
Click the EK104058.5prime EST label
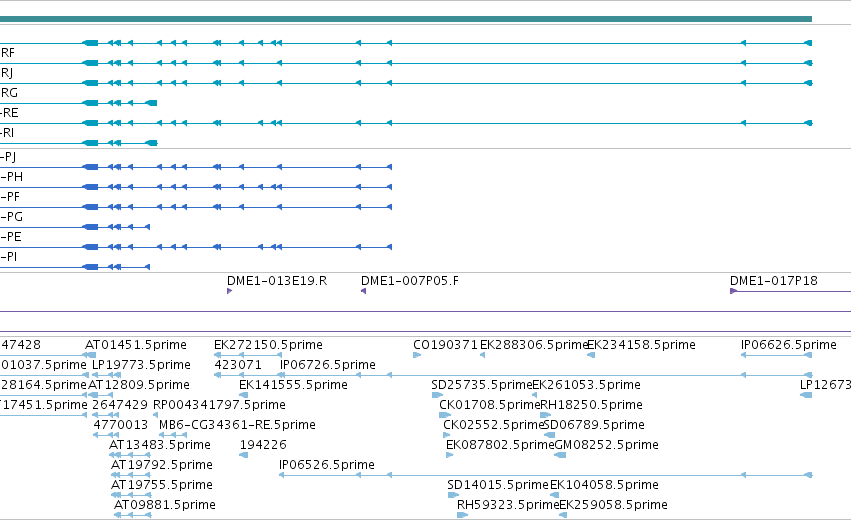(x=605, y=485)
